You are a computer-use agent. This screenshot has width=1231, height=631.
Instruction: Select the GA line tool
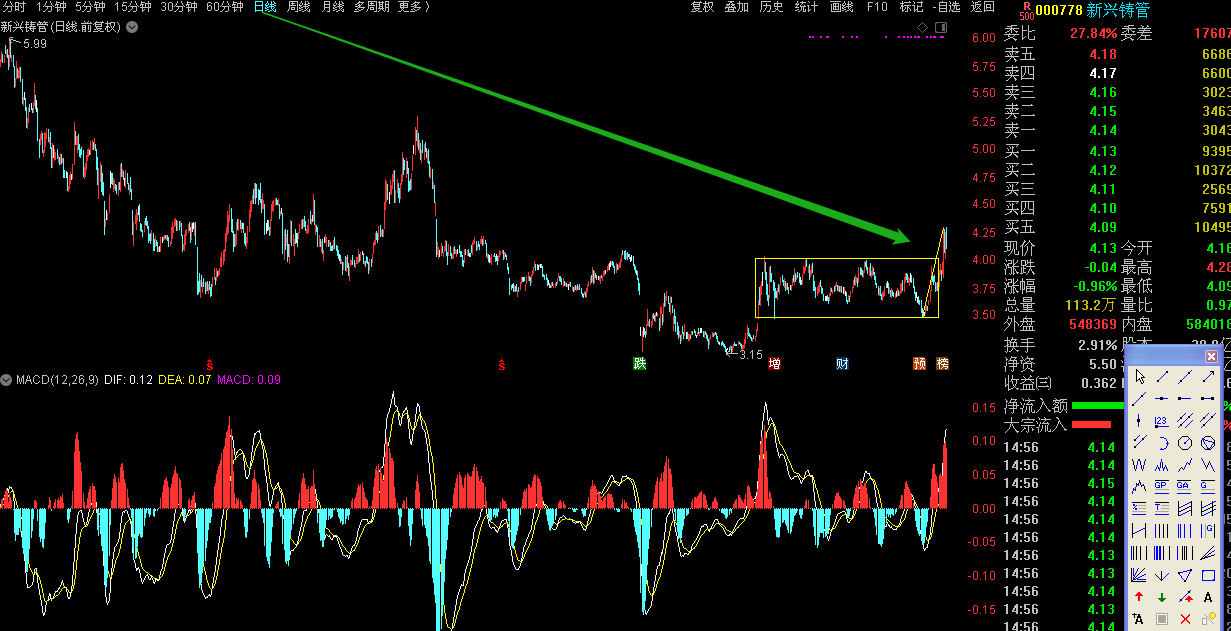[x=1185, y=486]
